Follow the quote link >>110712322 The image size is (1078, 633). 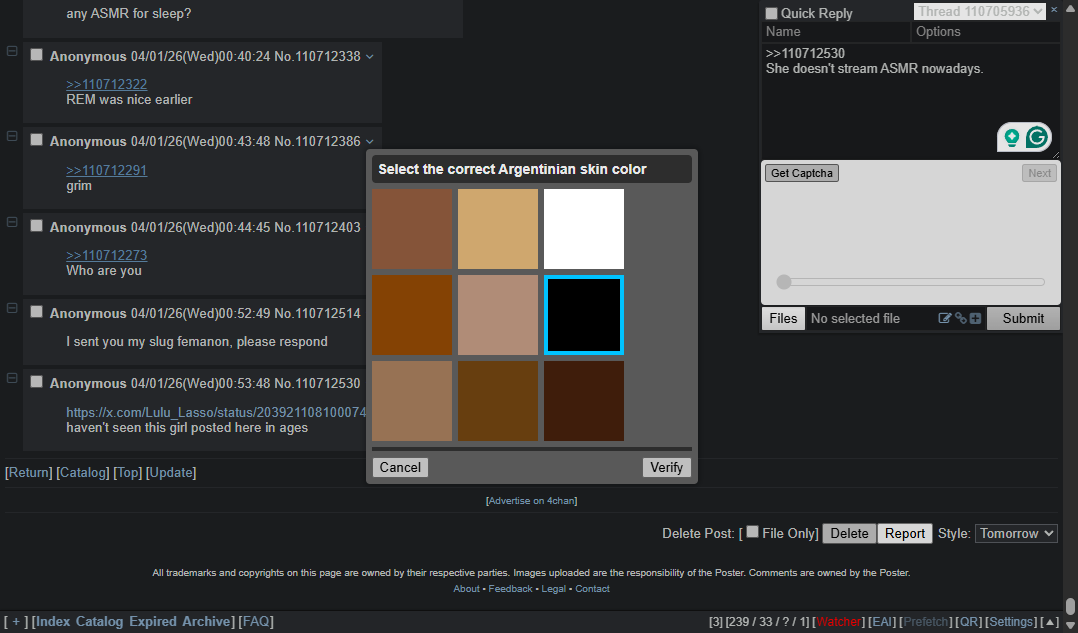(107, 85)
